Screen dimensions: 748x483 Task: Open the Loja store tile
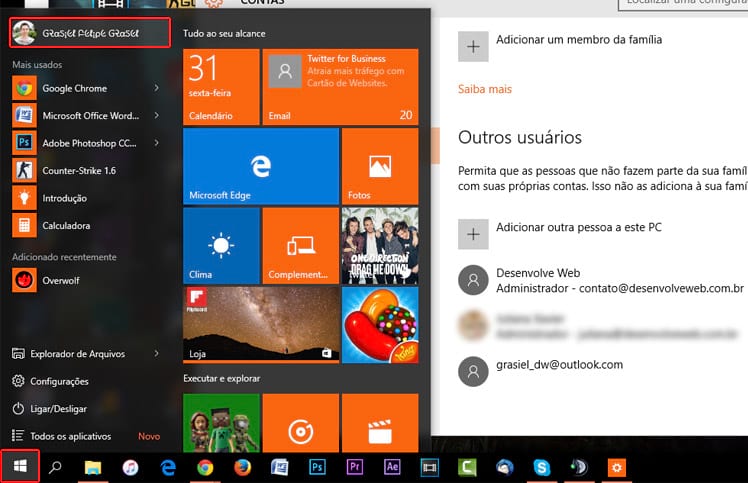point(261,325)
